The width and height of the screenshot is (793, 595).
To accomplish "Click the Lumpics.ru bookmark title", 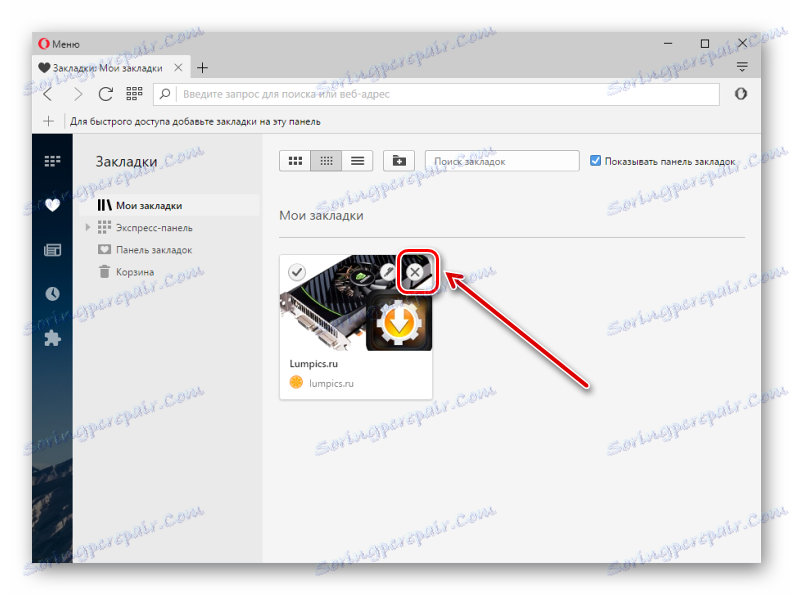I will point(314,364).
